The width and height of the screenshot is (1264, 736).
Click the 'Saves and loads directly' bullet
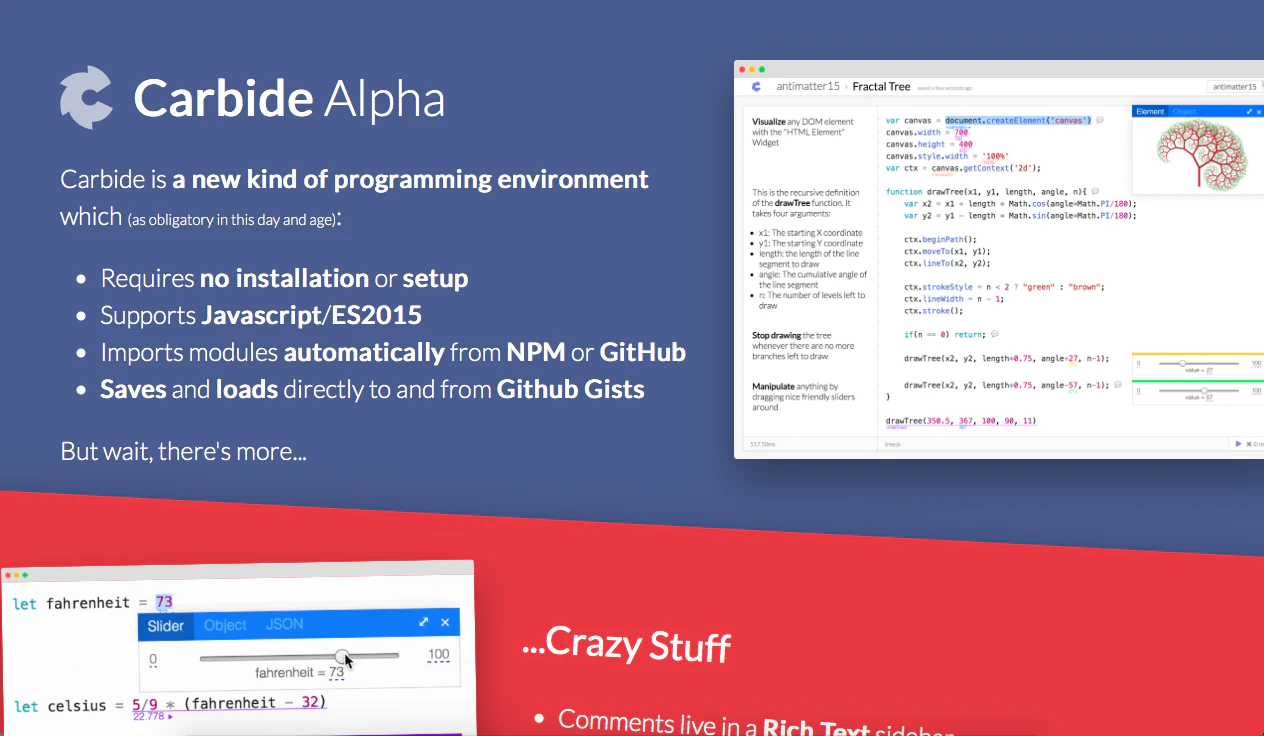coord(372,388)
